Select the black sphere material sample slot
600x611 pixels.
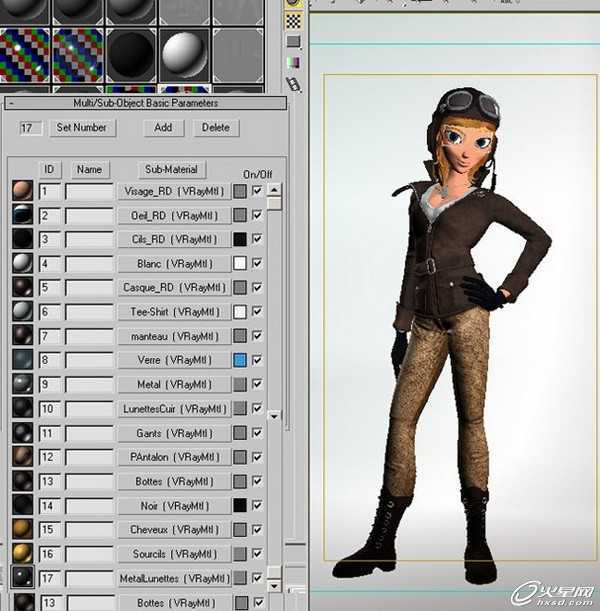(131, 55)
